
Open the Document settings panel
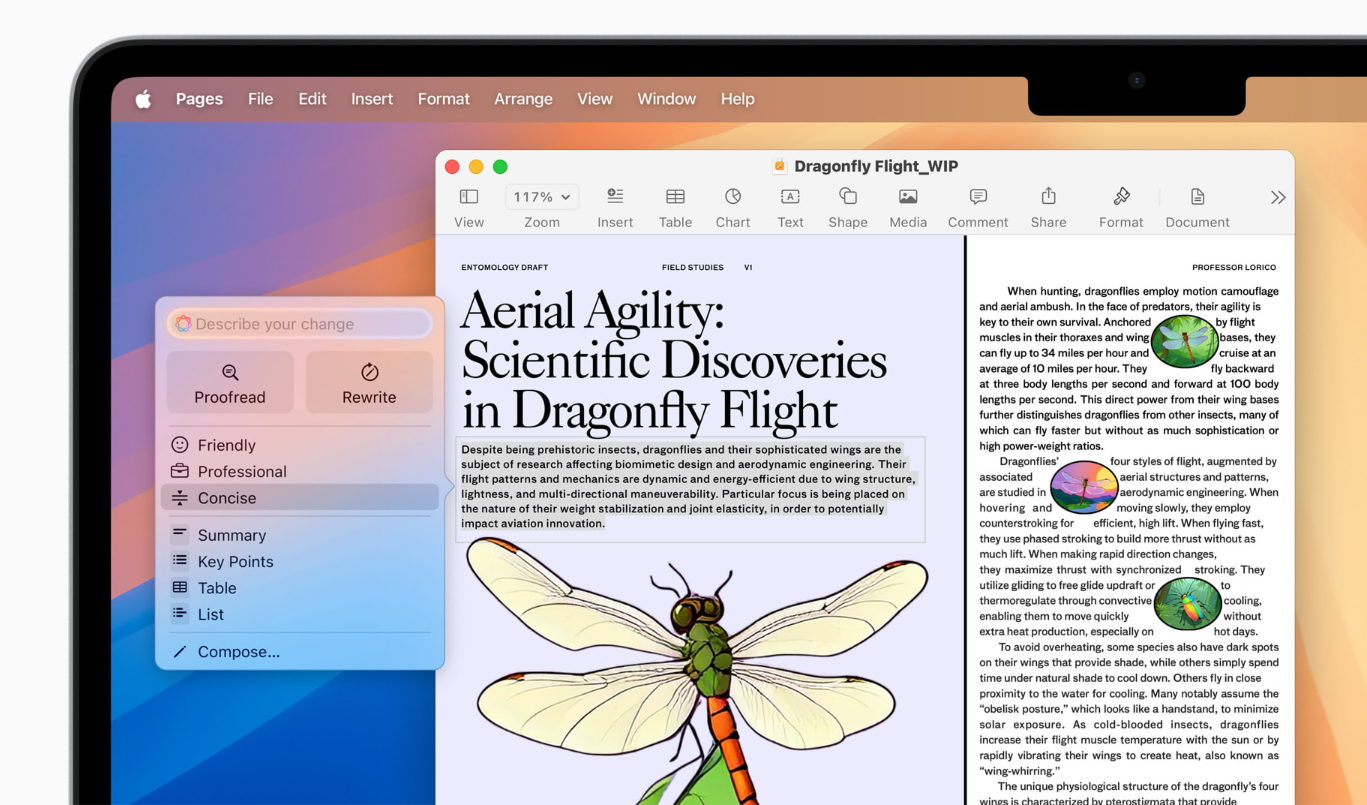(x=1197, y=197)
